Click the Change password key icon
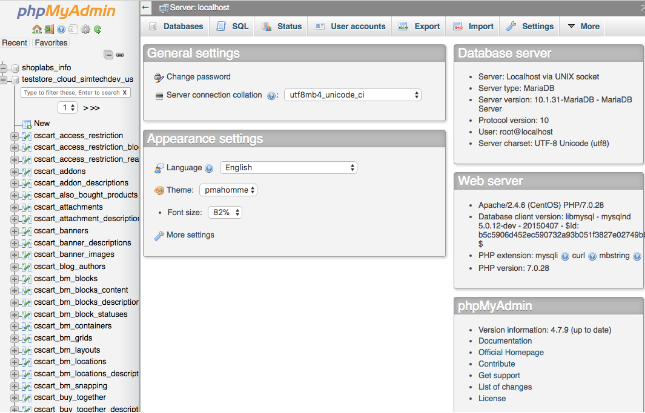 pos(159,77)
